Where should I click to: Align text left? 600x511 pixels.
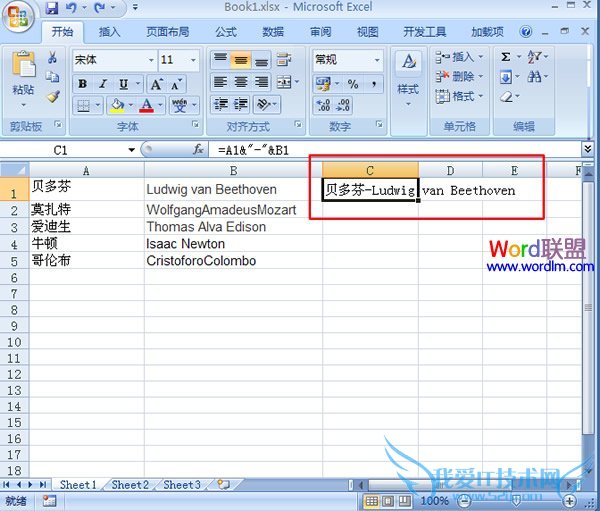tap(220, 82)
